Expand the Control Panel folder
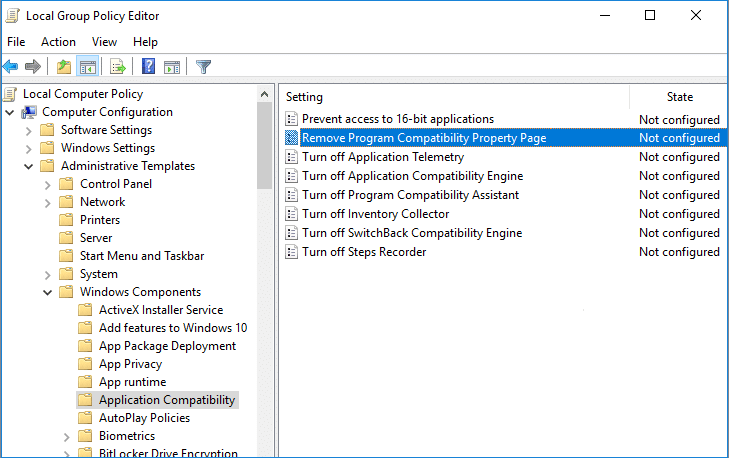Viewport: 729px width, 458px height. [x=48, y=184]
